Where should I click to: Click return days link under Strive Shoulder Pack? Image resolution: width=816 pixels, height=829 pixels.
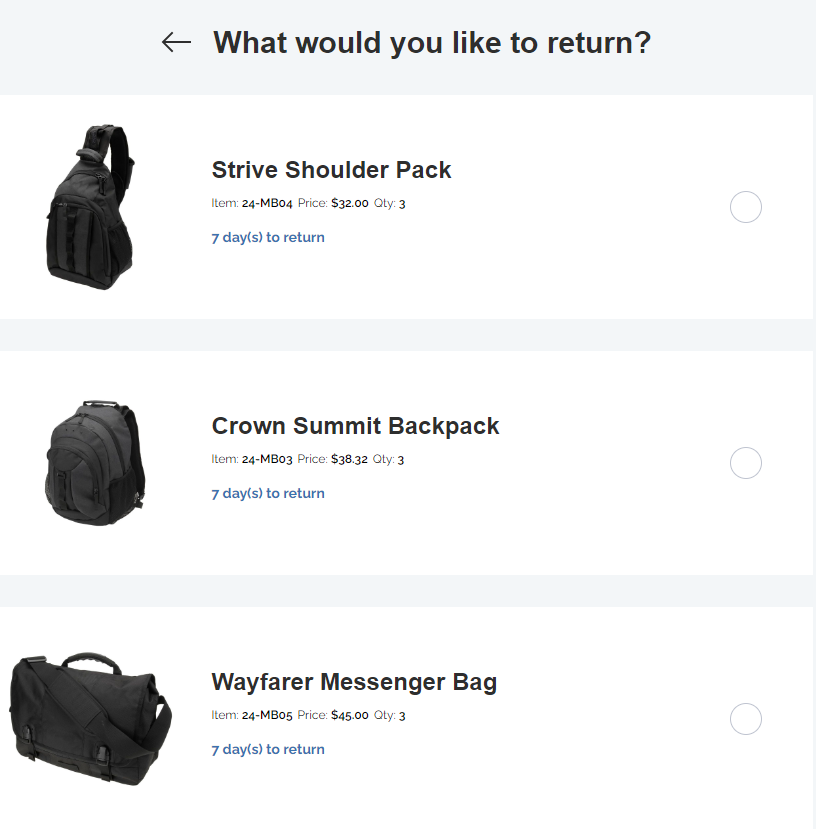click(268, 237)
